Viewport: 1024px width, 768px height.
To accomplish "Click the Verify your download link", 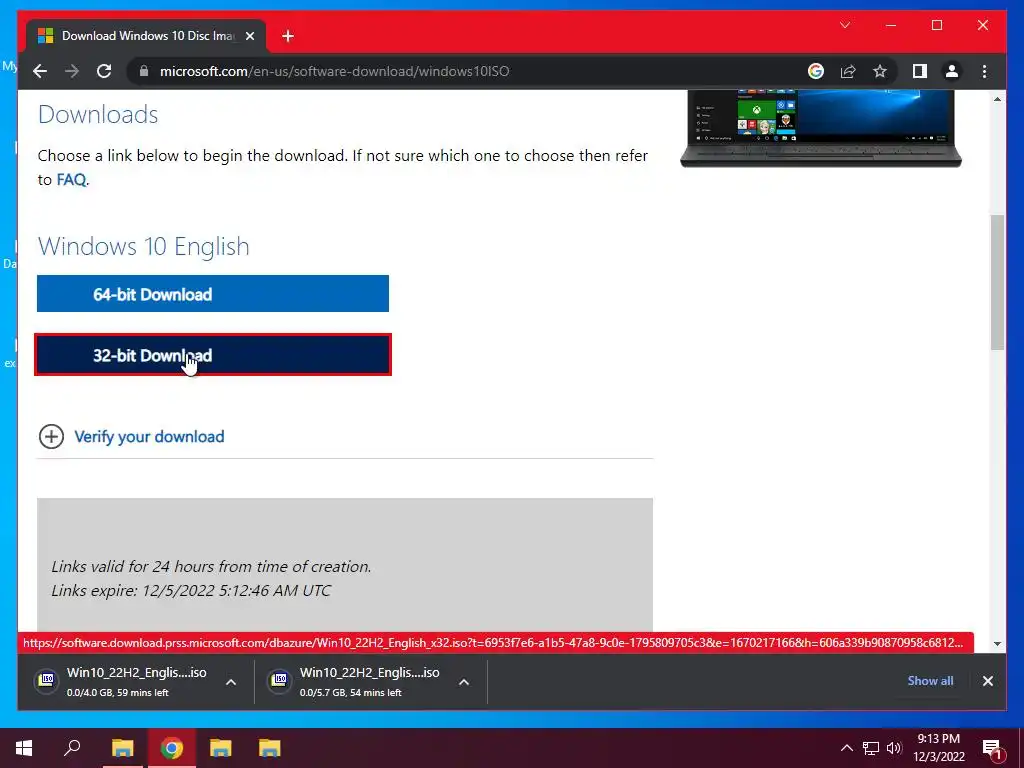I will click(149, 436).
